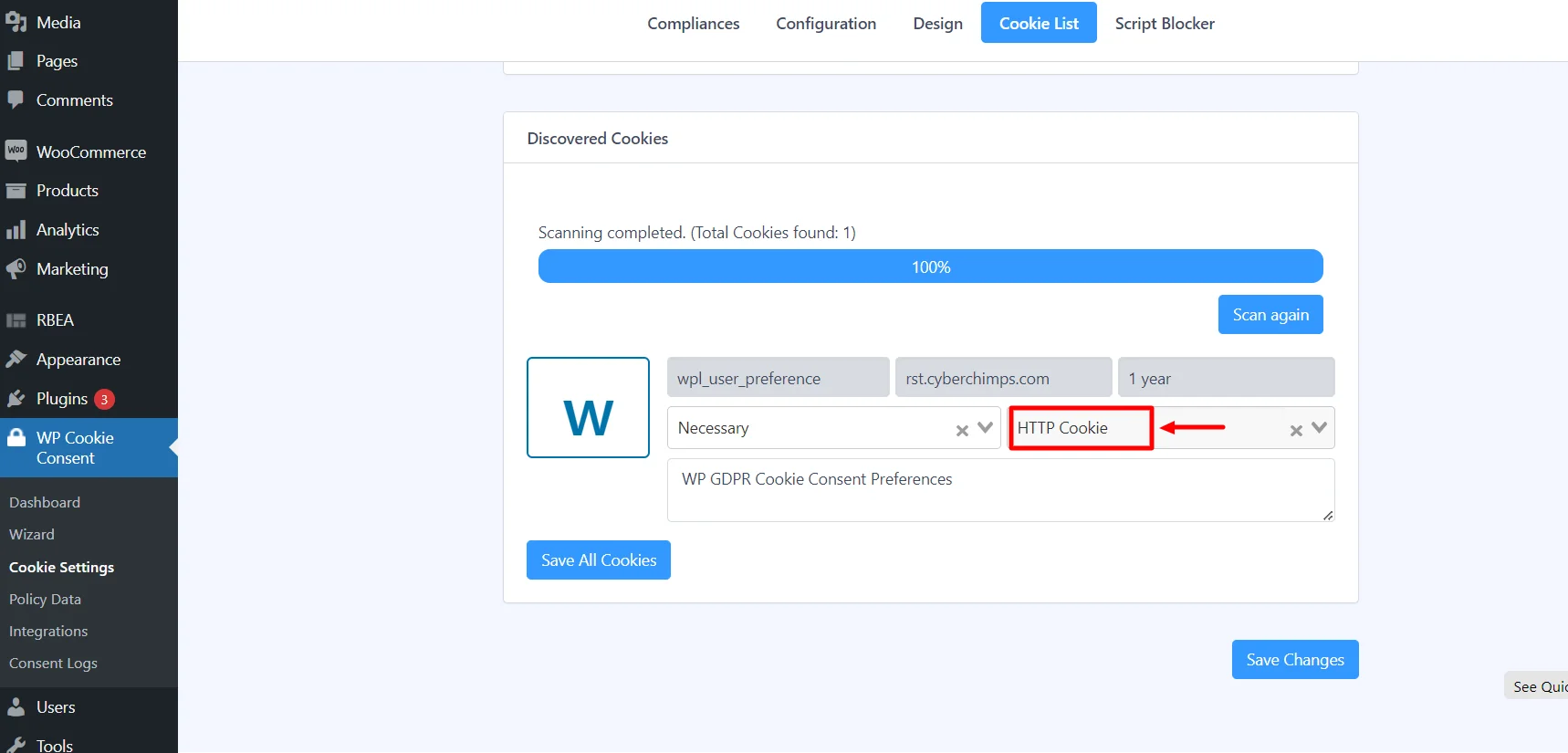Open WooCommerce via its Woo icon

pyautogui.click(x=16, y=151)
